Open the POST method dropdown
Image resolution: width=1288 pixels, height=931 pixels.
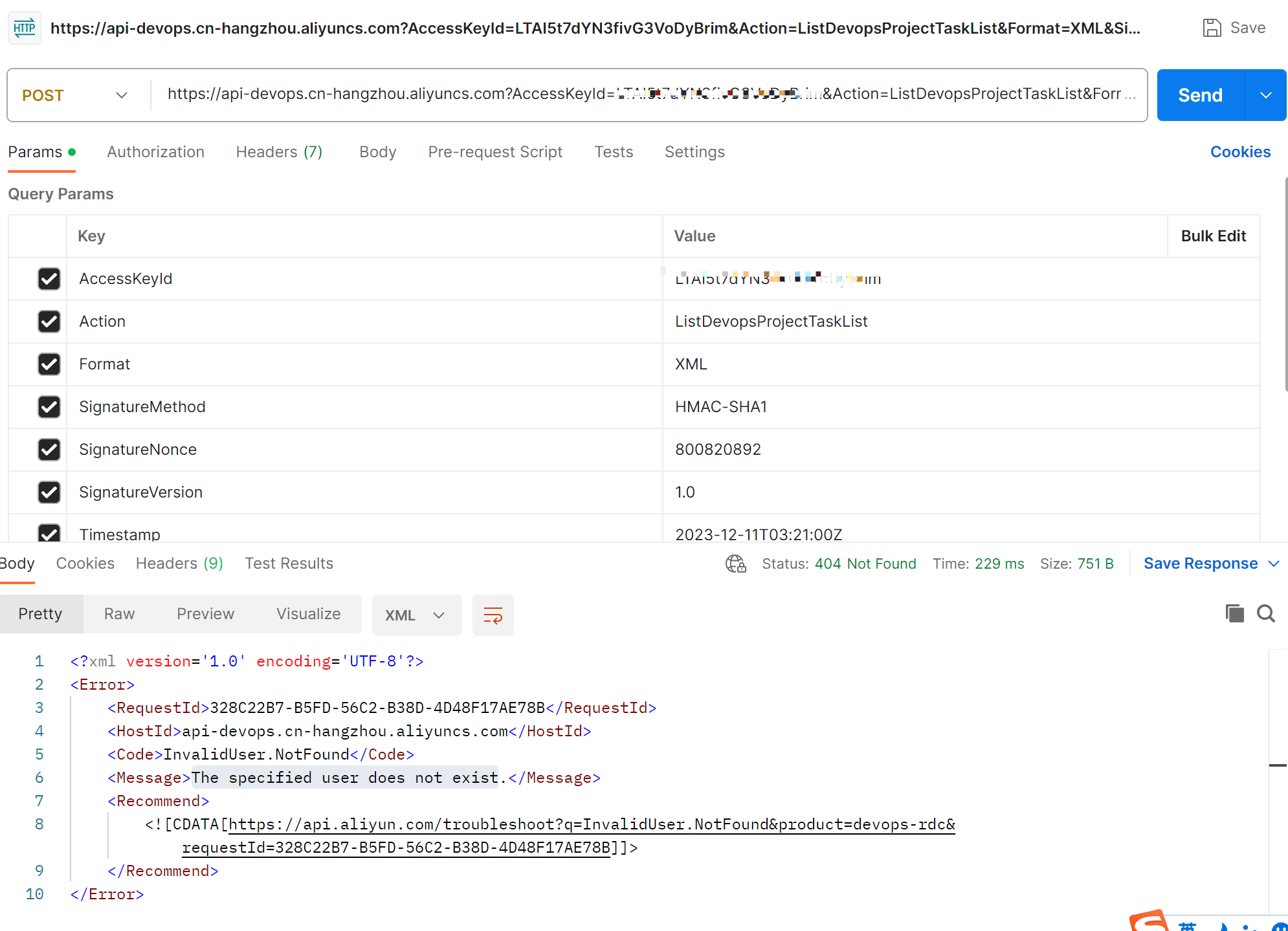[75, 95]
